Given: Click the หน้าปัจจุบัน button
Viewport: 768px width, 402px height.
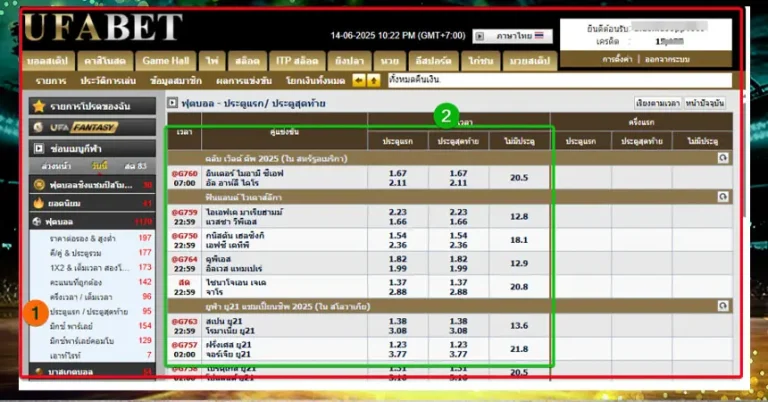Looking at the screenshot, I should pyautogui.click(x=704, y=103).
